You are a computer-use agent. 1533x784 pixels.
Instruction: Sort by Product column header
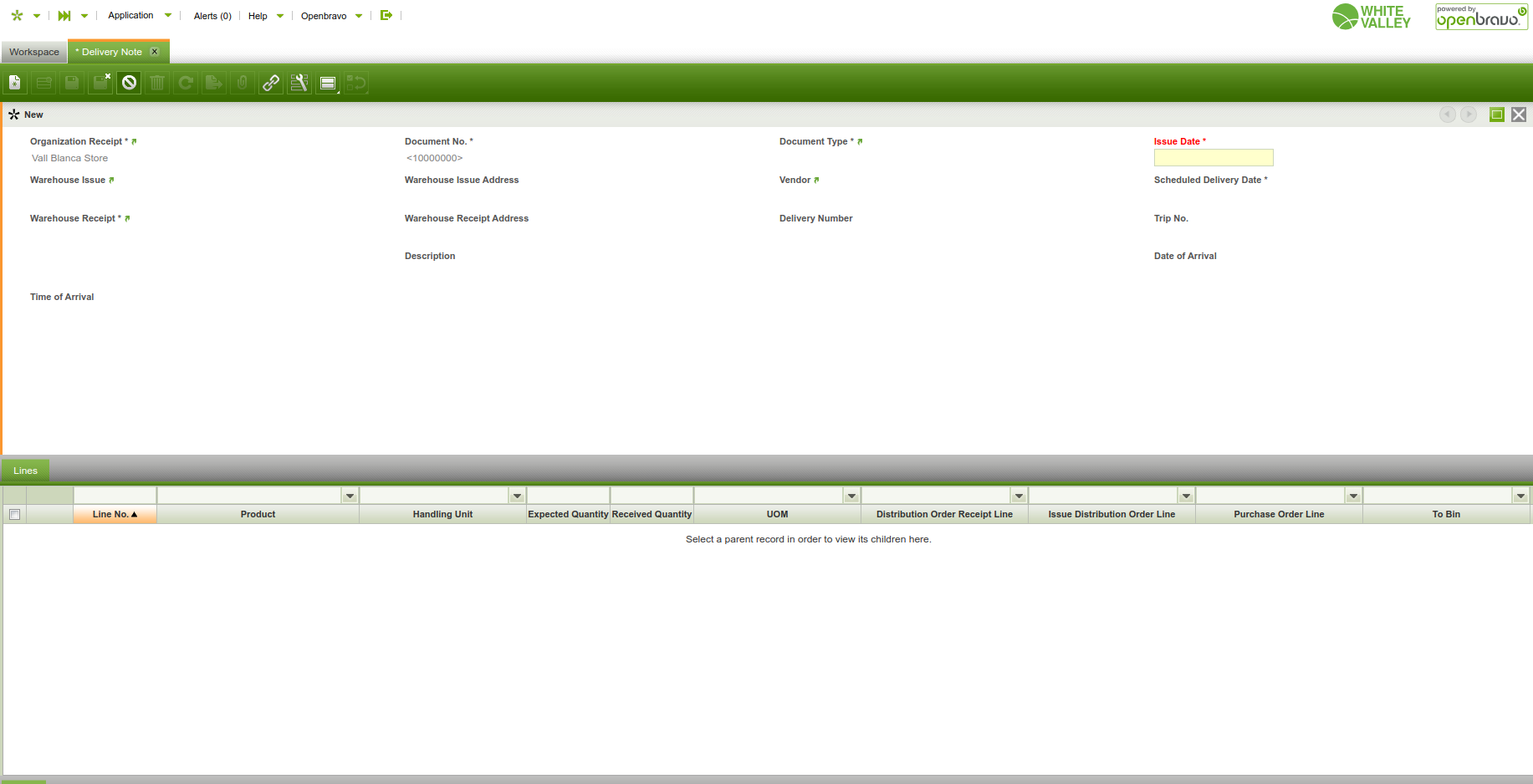click(258, 514)
